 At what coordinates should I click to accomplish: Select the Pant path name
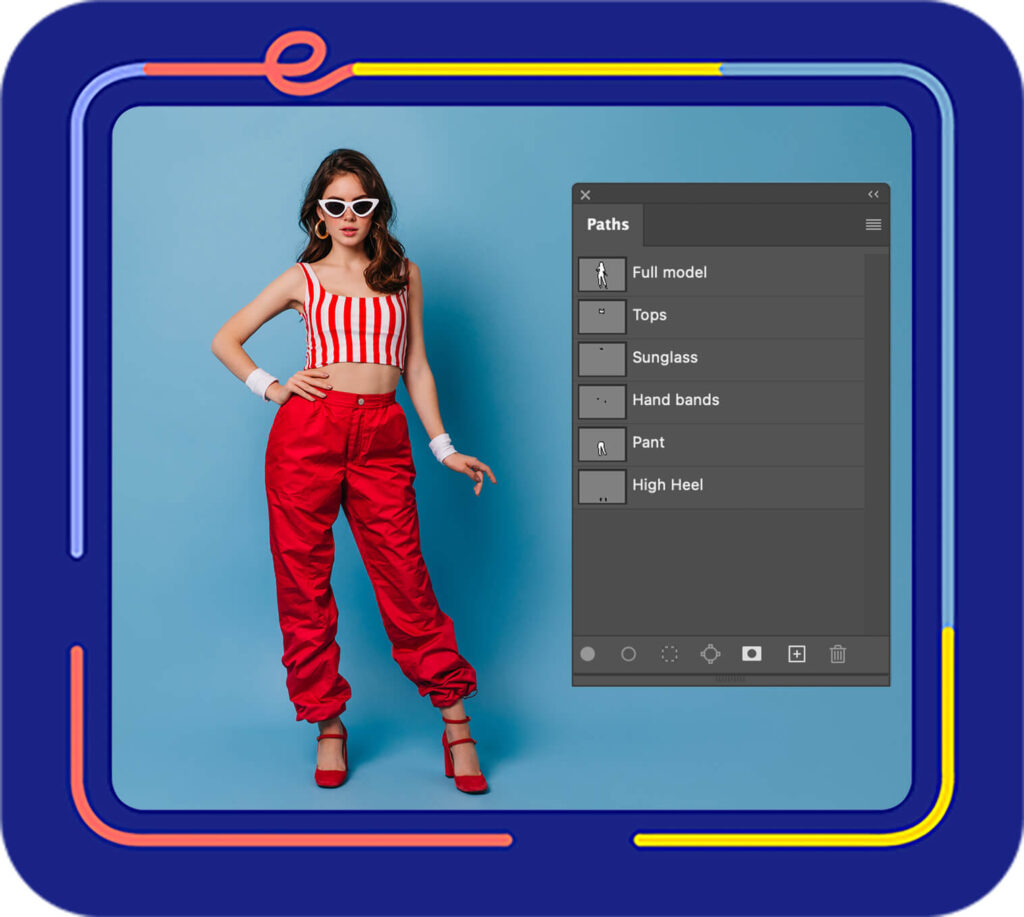coord(648,442)
